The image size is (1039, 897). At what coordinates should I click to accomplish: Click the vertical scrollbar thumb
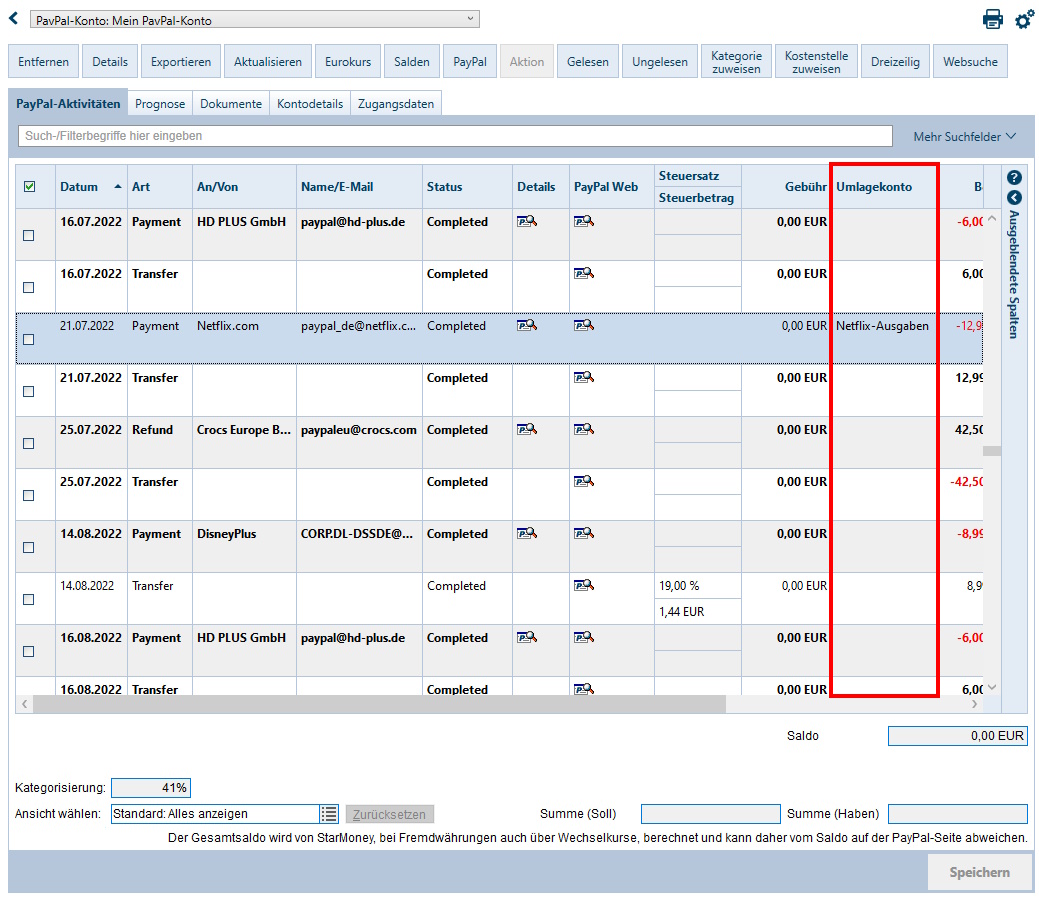point(991,450)
